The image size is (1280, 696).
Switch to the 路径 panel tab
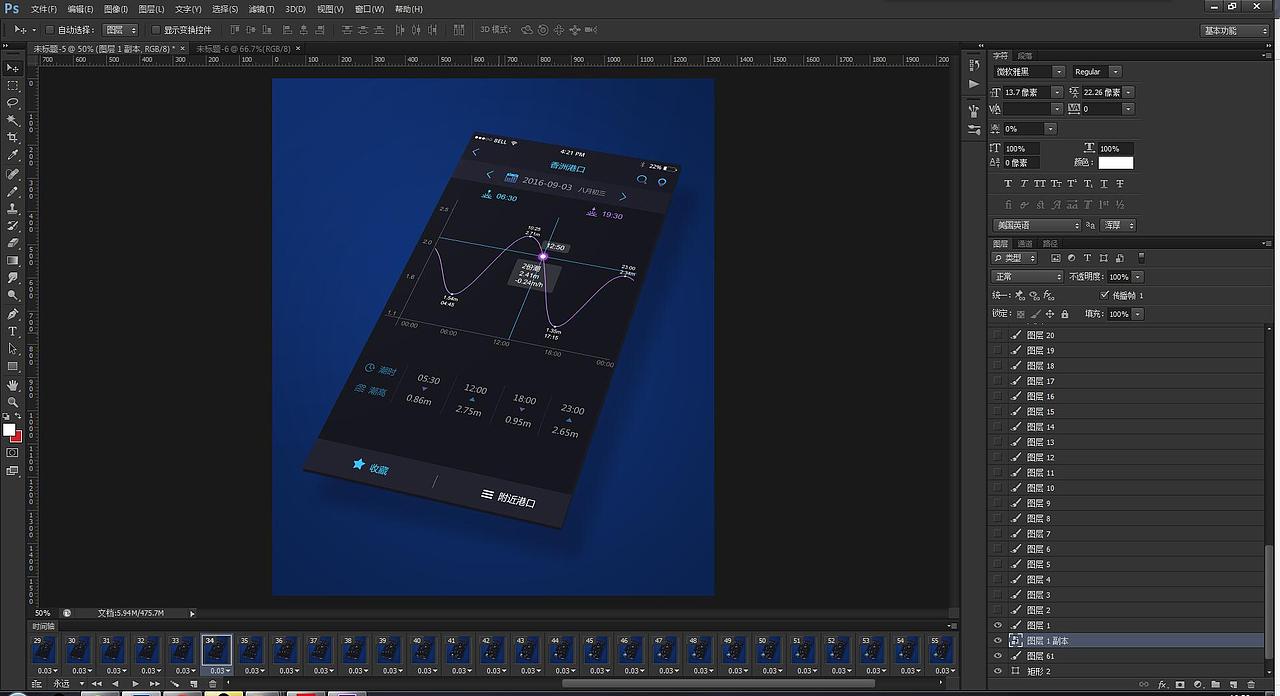(1049, 244)
